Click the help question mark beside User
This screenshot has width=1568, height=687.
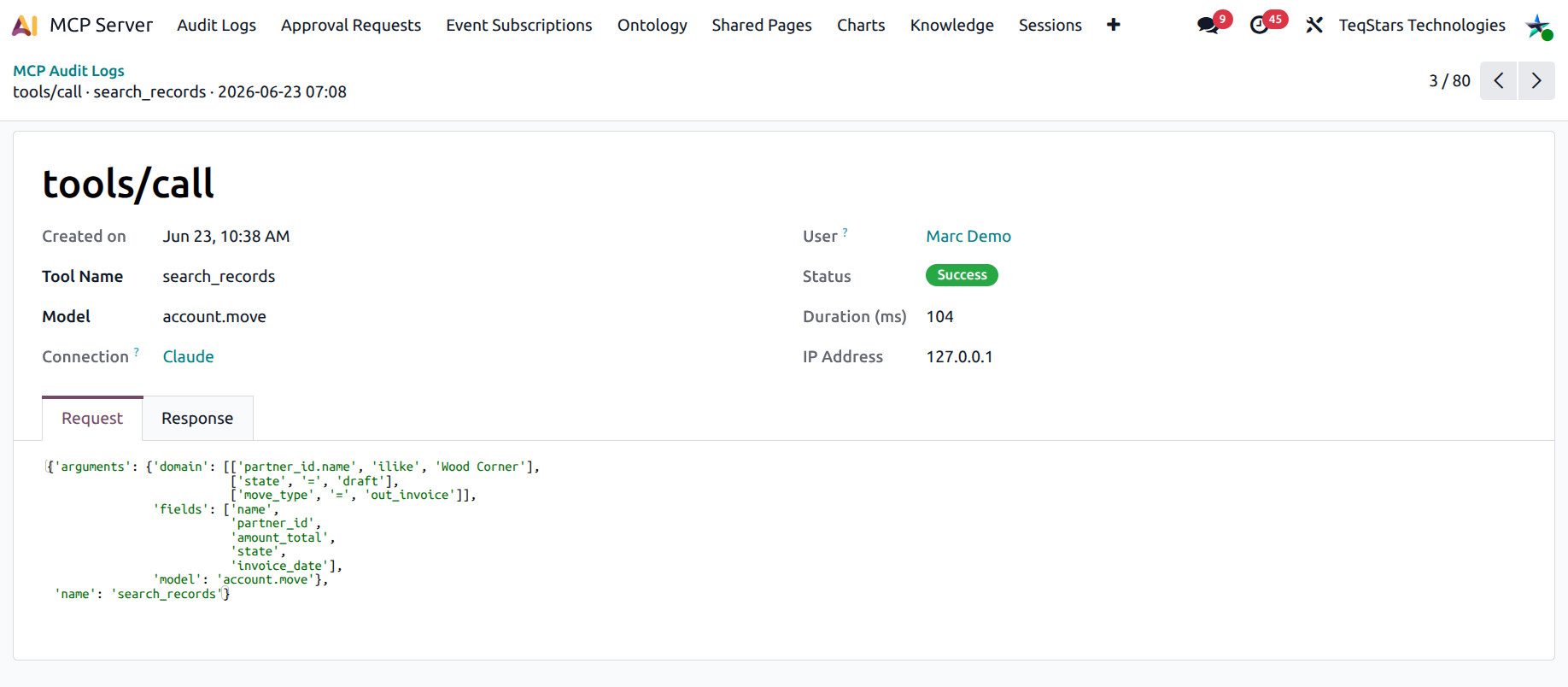click(845, 232)
